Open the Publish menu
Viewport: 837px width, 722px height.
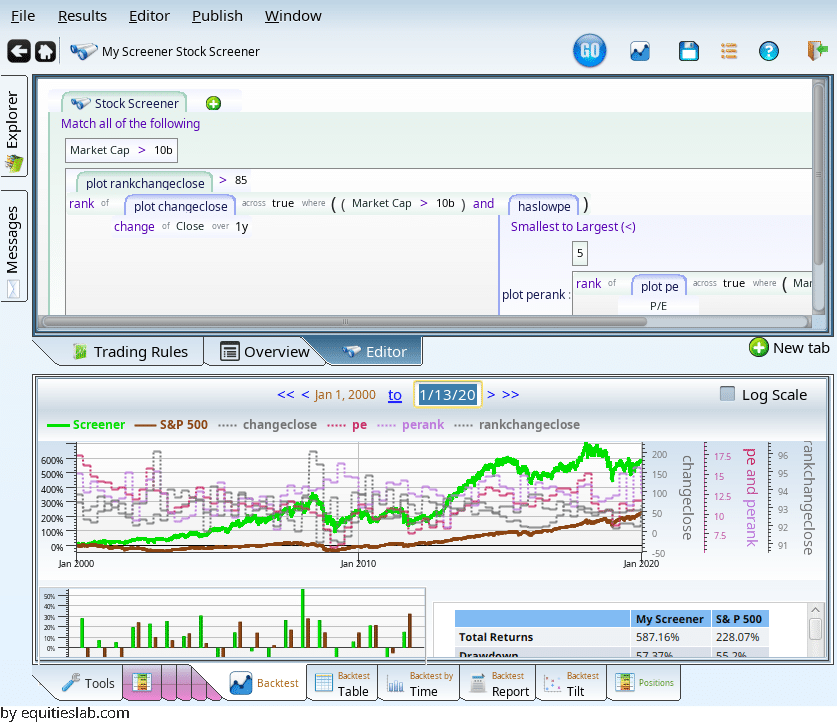point(217,16)
